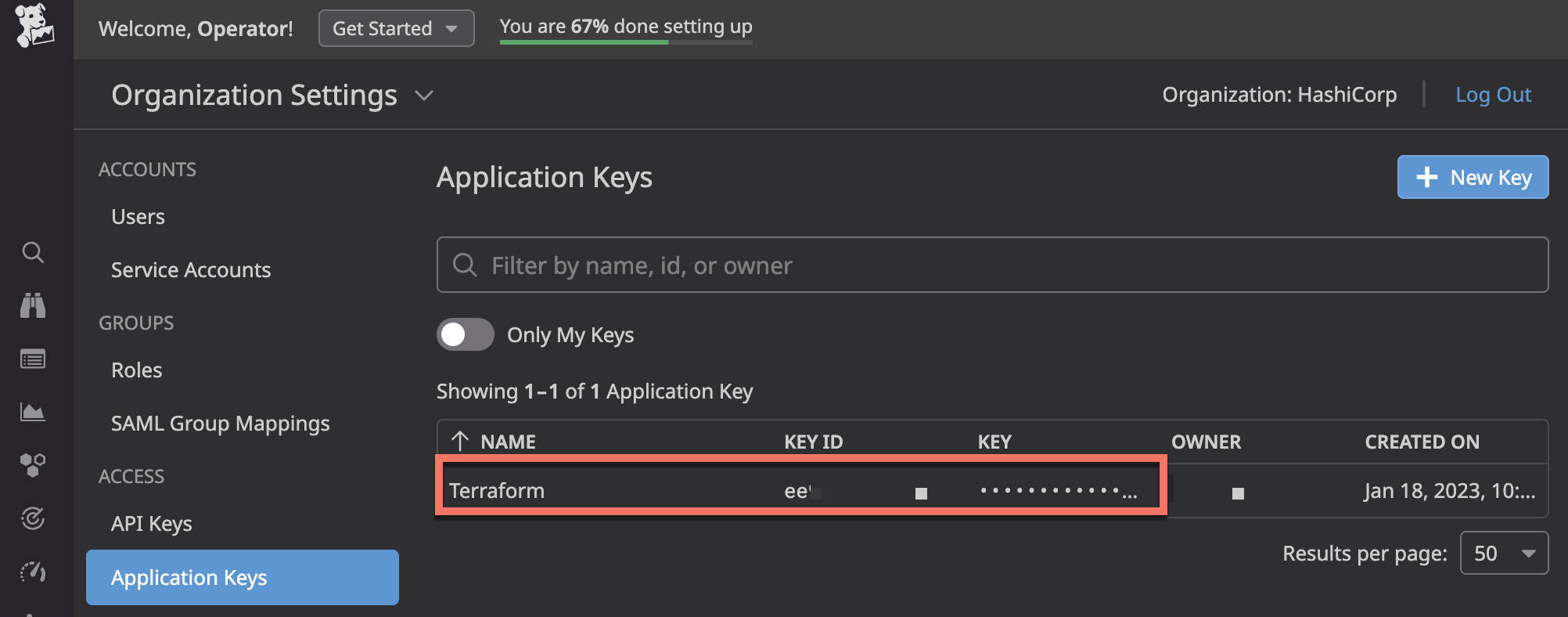
Task: Expand the Get Started dropdown
Action: click(x=396, y=28)
